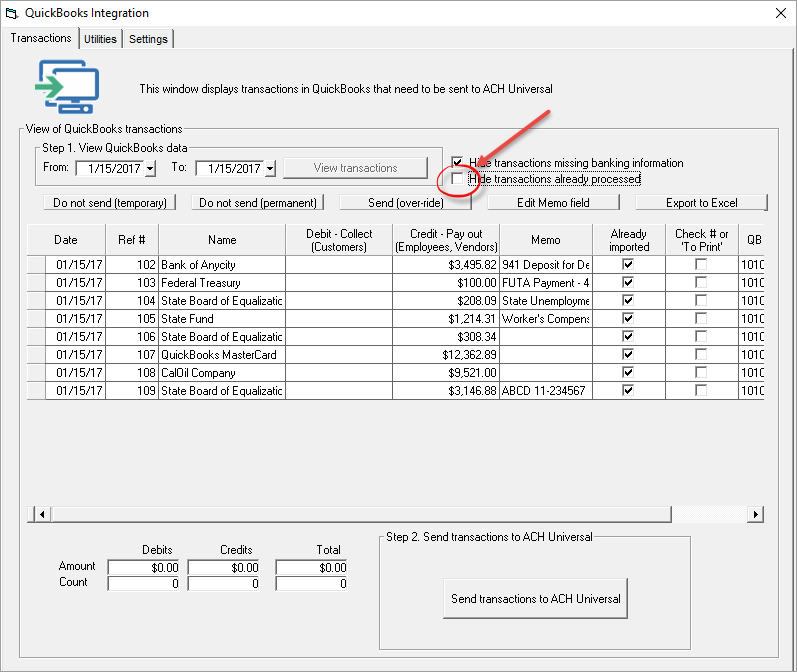This screenshot has height=672, width=797.
Task: Check 'To Print' box for Federal Treasury
Action: [x=701, y=282]
